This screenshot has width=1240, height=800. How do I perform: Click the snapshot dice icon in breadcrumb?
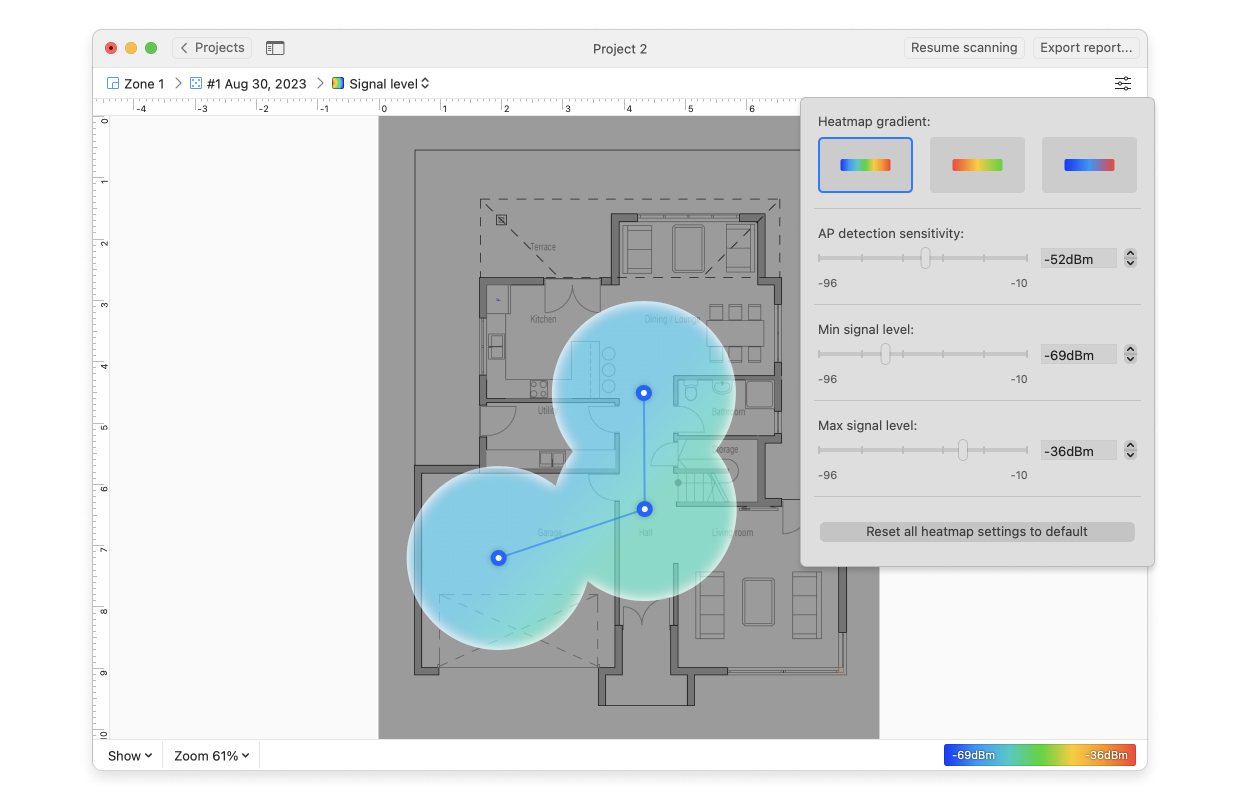pos(196,84)
